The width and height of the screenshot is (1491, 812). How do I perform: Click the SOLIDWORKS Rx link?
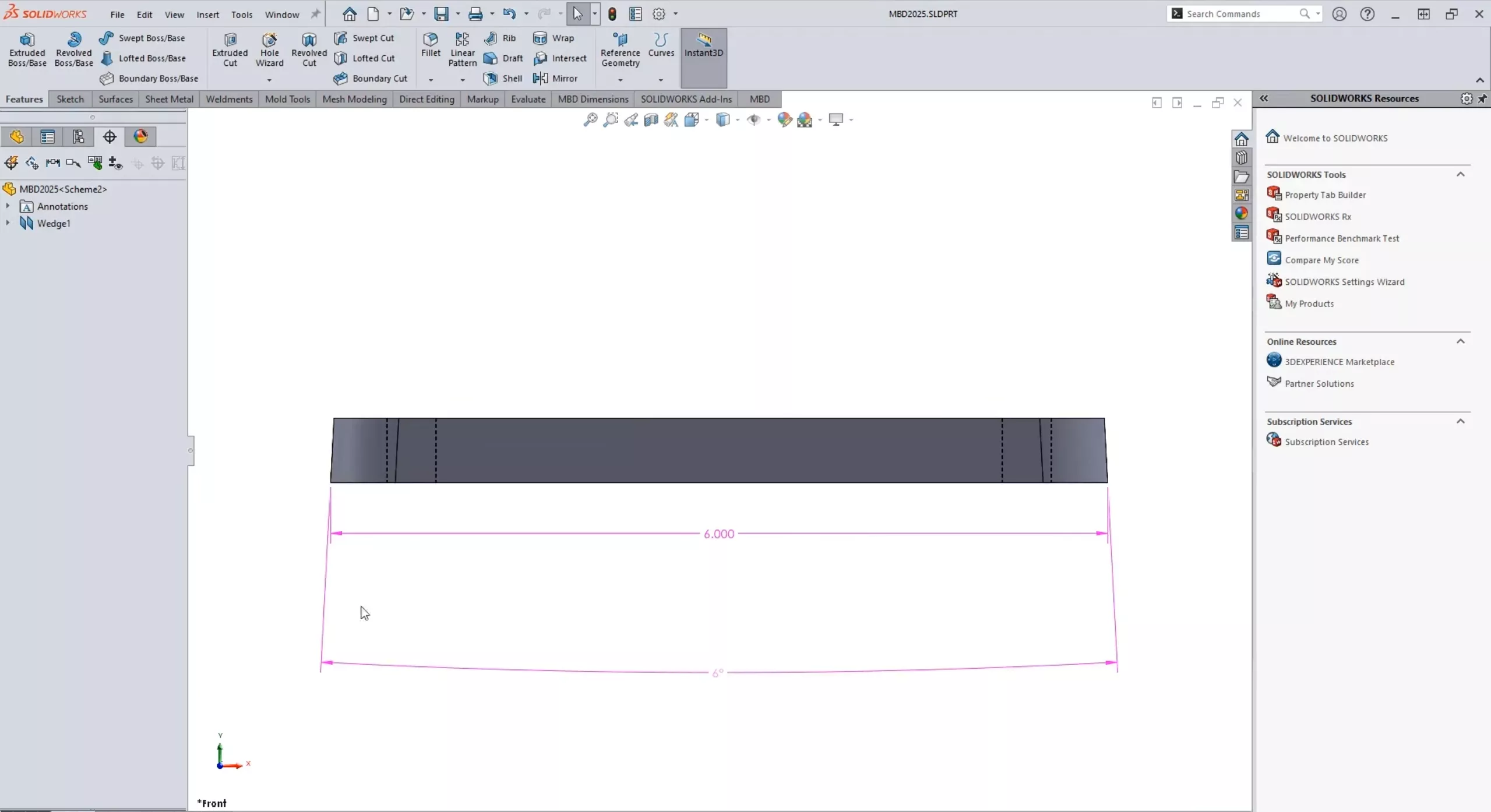coord(1316,216)
